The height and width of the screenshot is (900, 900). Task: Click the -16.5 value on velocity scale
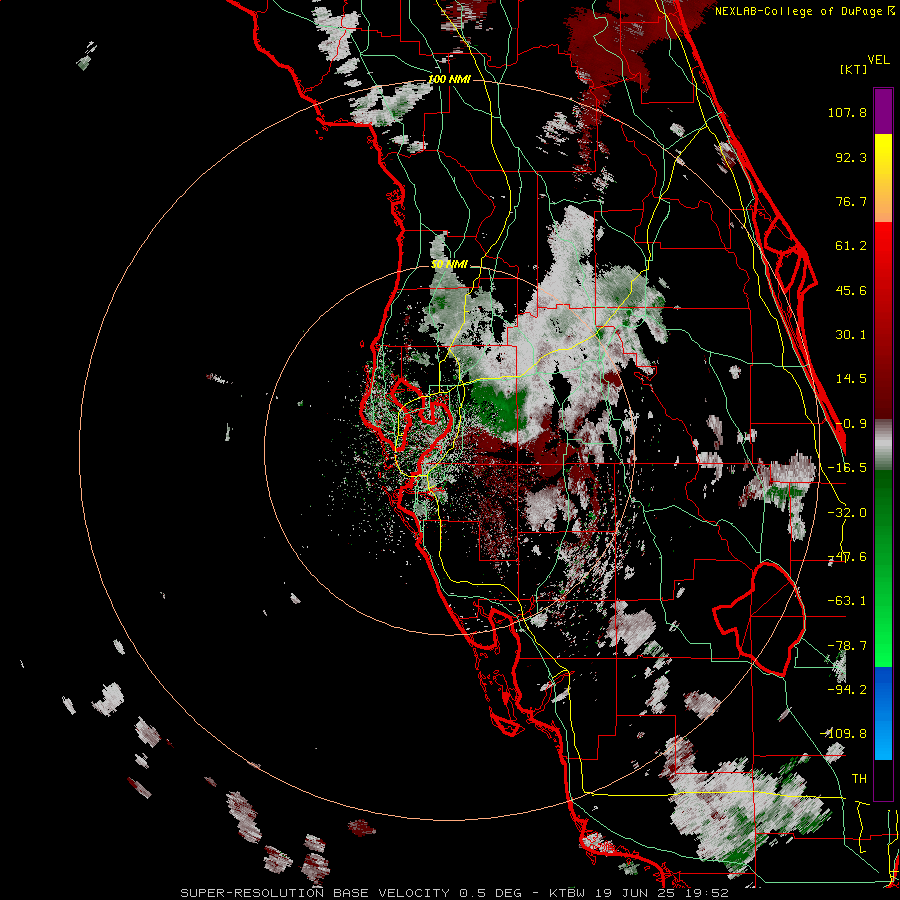pos(847,468)
